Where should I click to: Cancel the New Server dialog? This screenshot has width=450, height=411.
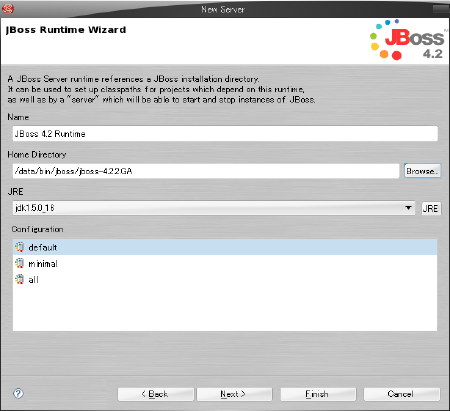(402, 394)
